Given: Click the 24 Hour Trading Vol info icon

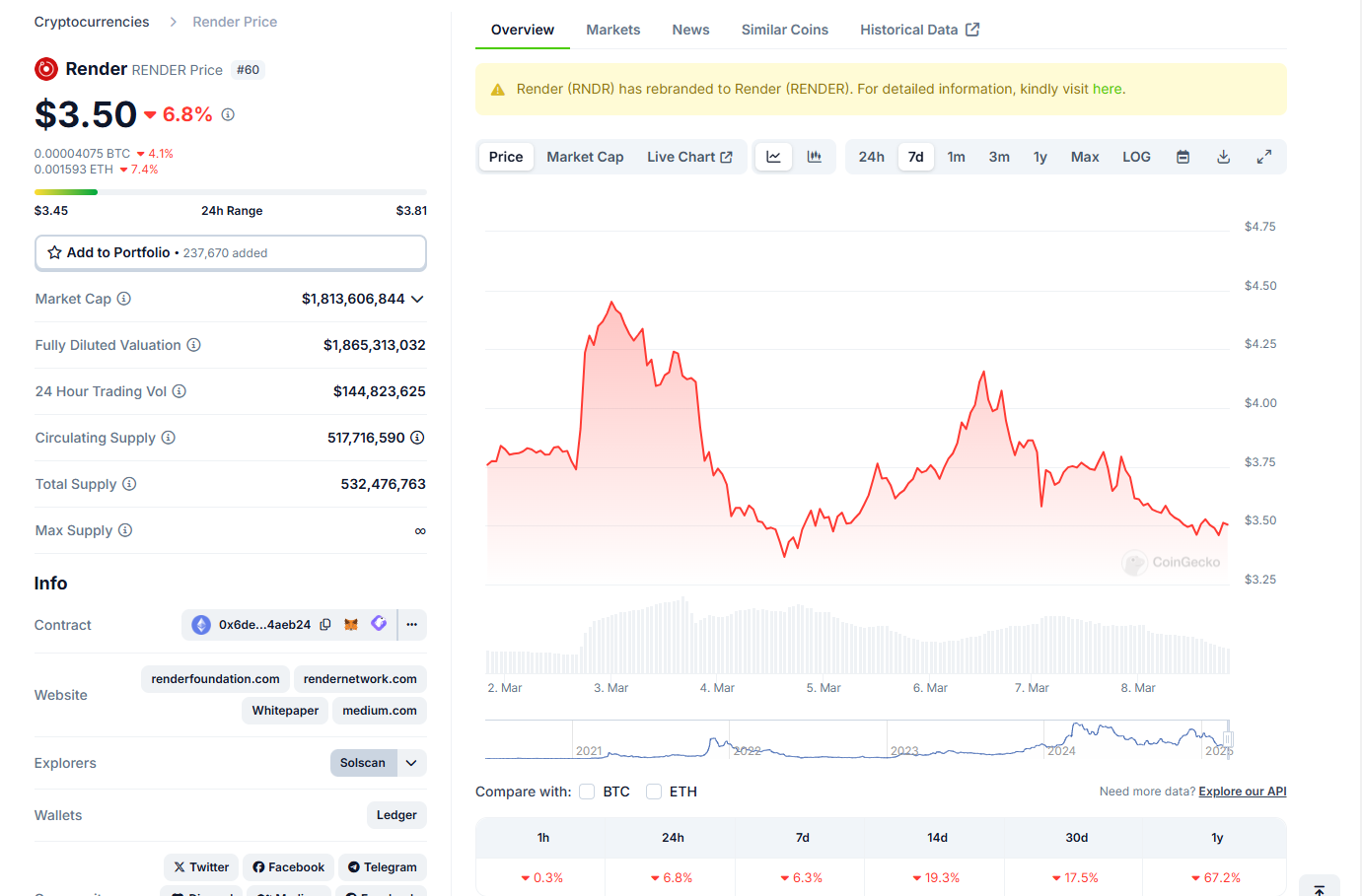Looking at the screenshot, I should [179, 391].
